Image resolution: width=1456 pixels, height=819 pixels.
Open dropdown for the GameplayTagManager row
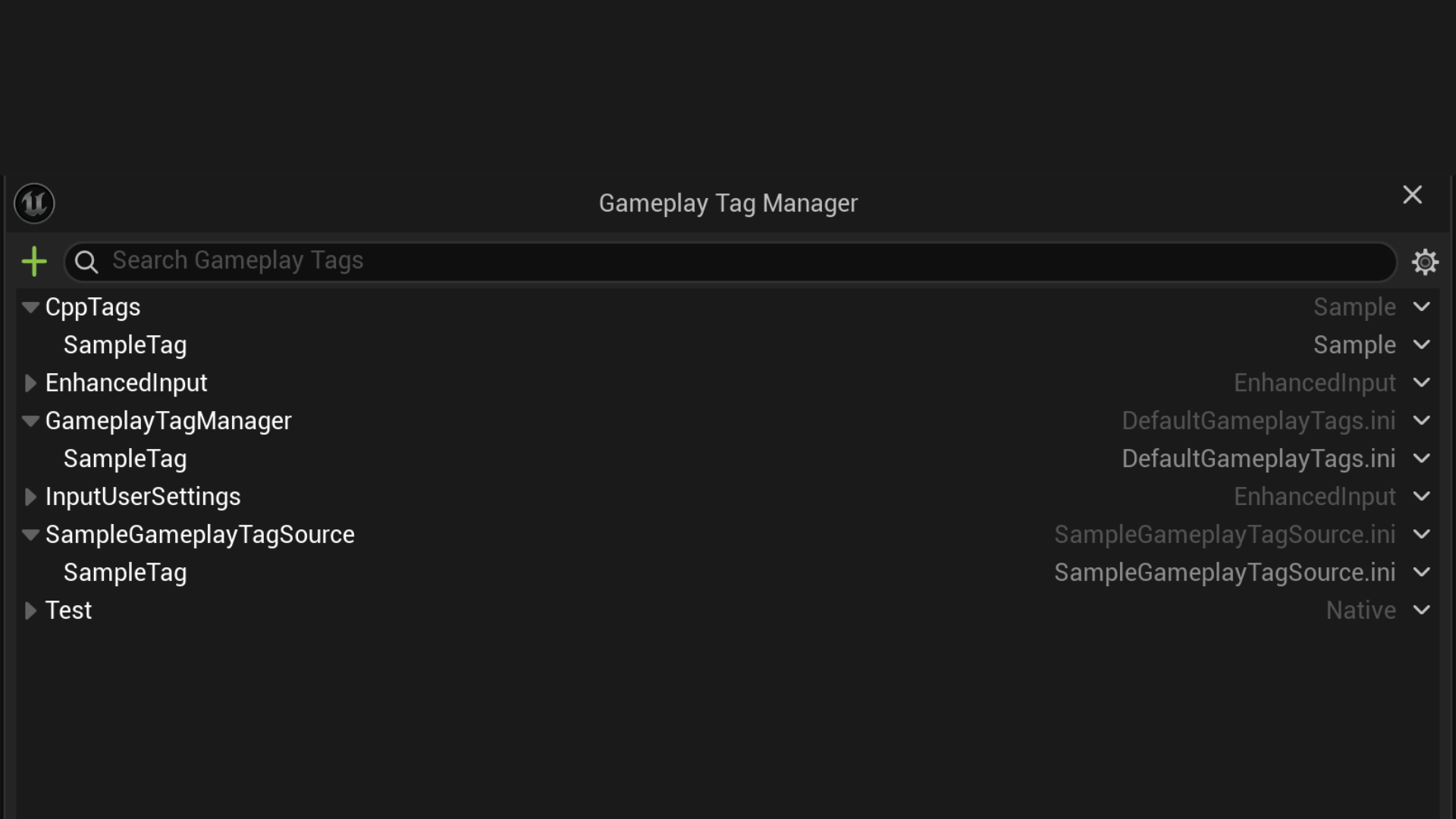(x=1422, y=421)
